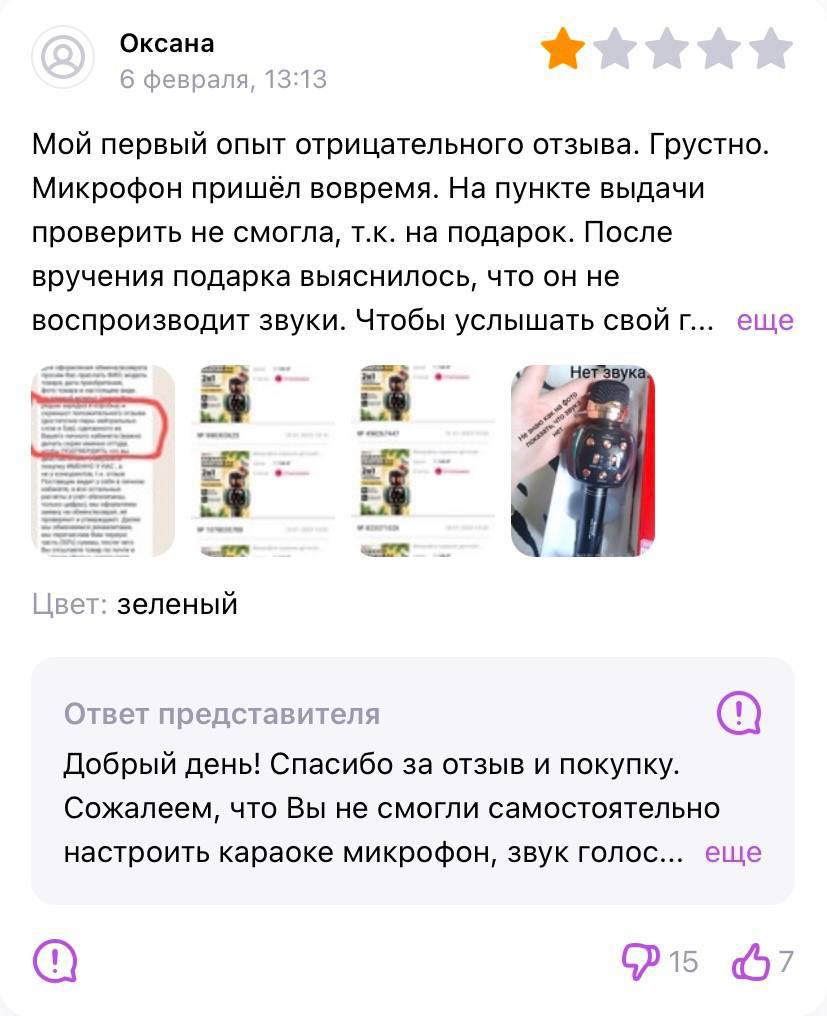Open the red-circled text screenshot thumbnail
The image size is (827, 1016).
pyautogui.click(x=103, y=461)
